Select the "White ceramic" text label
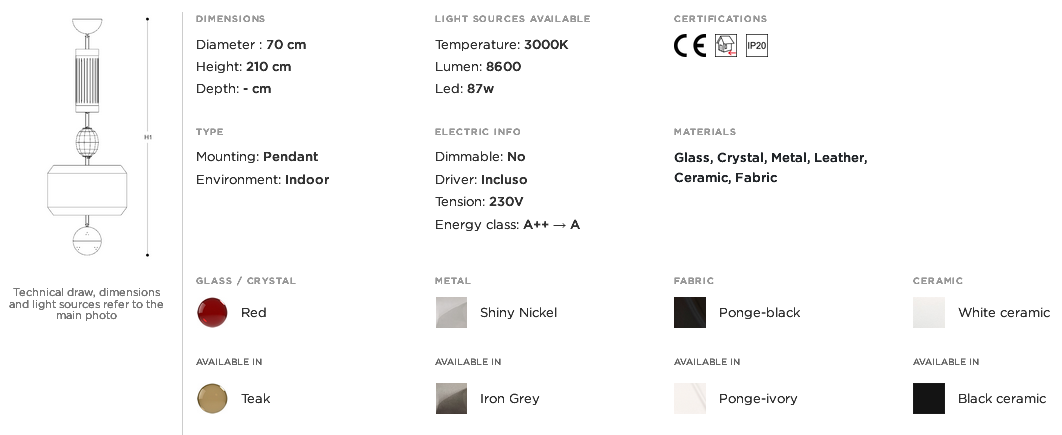The width and height of the screenshot is (1062, 435). click(1004, 313)
